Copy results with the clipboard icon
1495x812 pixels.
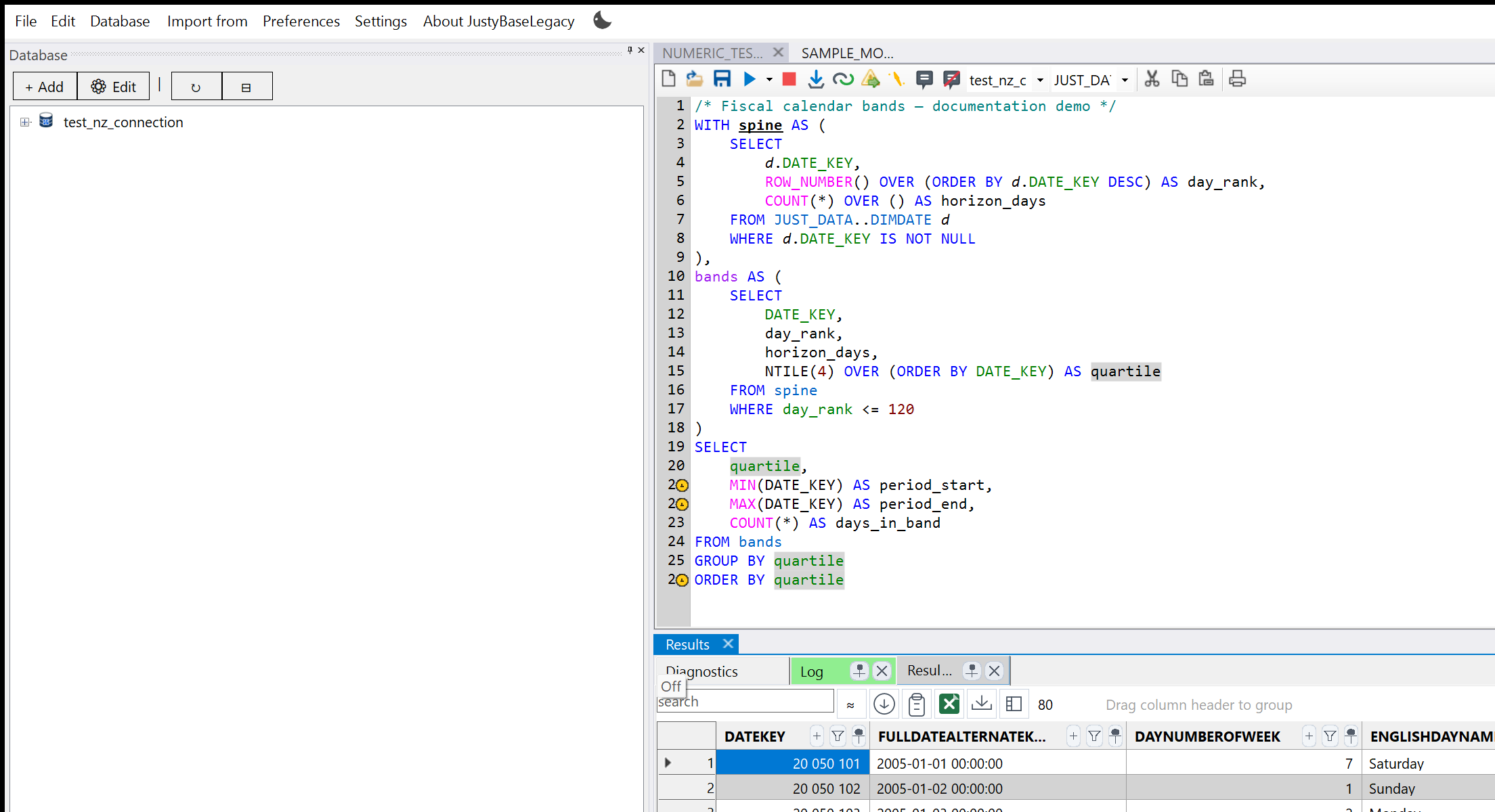click(917, 704)
